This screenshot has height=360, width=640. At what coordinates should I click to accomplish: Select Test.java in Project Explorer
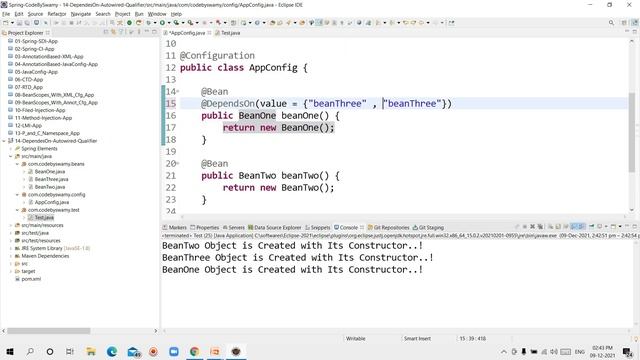(41, 218)
